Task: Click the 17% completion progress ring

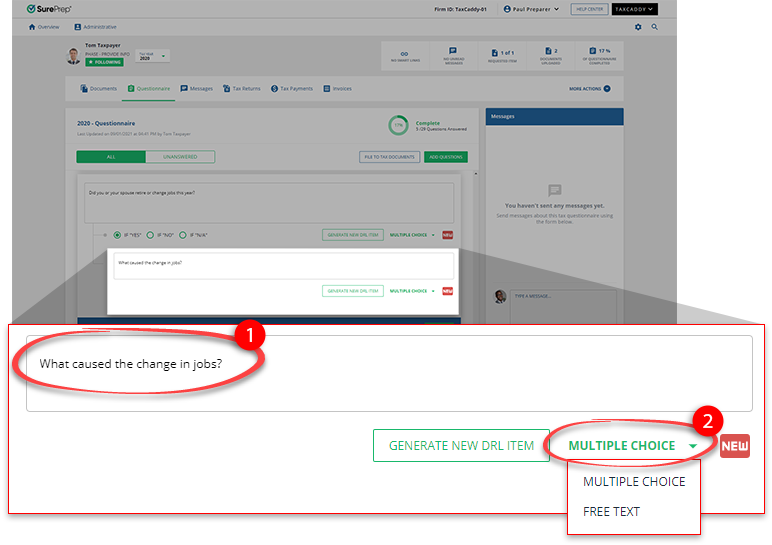Action: point(398,125)
